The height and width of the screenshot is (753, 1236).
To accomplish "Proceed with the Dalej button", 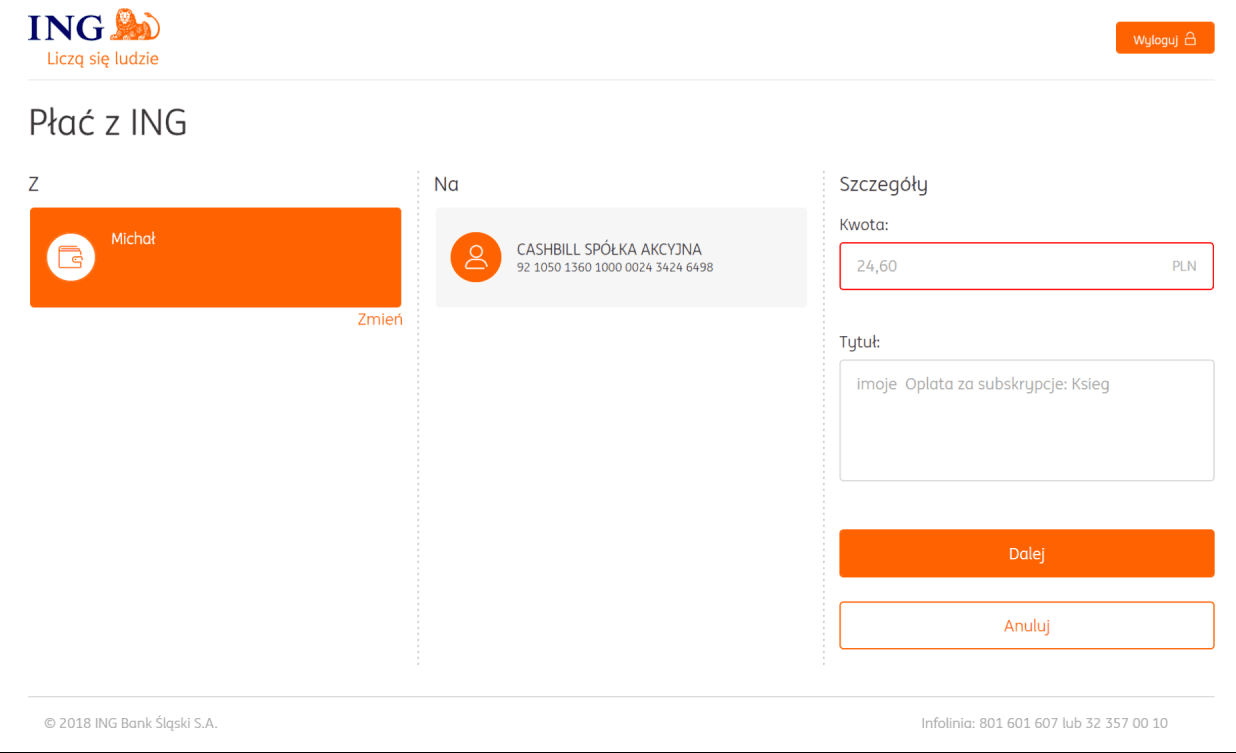I will (x=1027, y=553).
